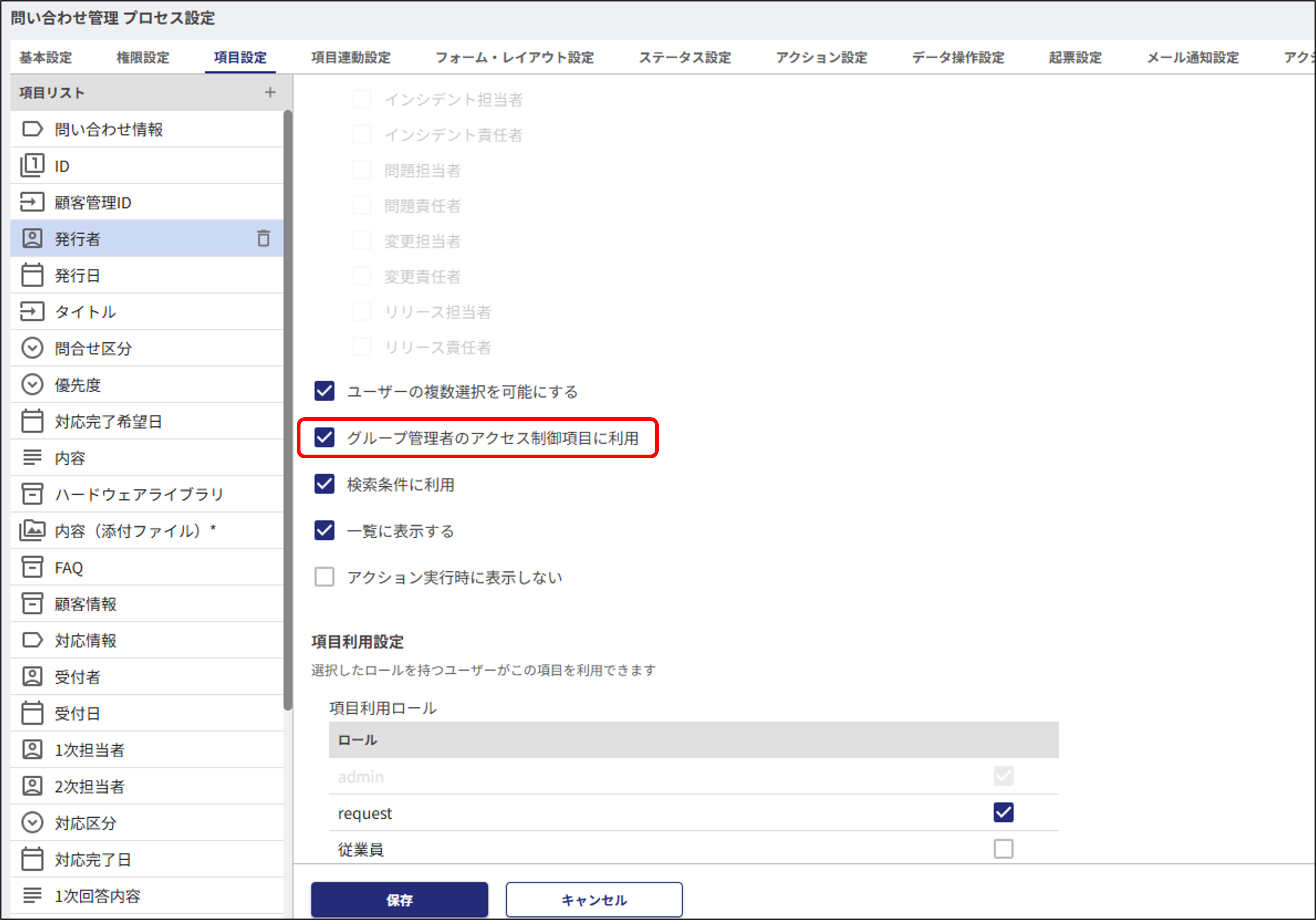The height and width of the screenshot is (920, 1316).
Task: Click the text icon beside 1次回答内容
Action: click(x=32, y=895)
